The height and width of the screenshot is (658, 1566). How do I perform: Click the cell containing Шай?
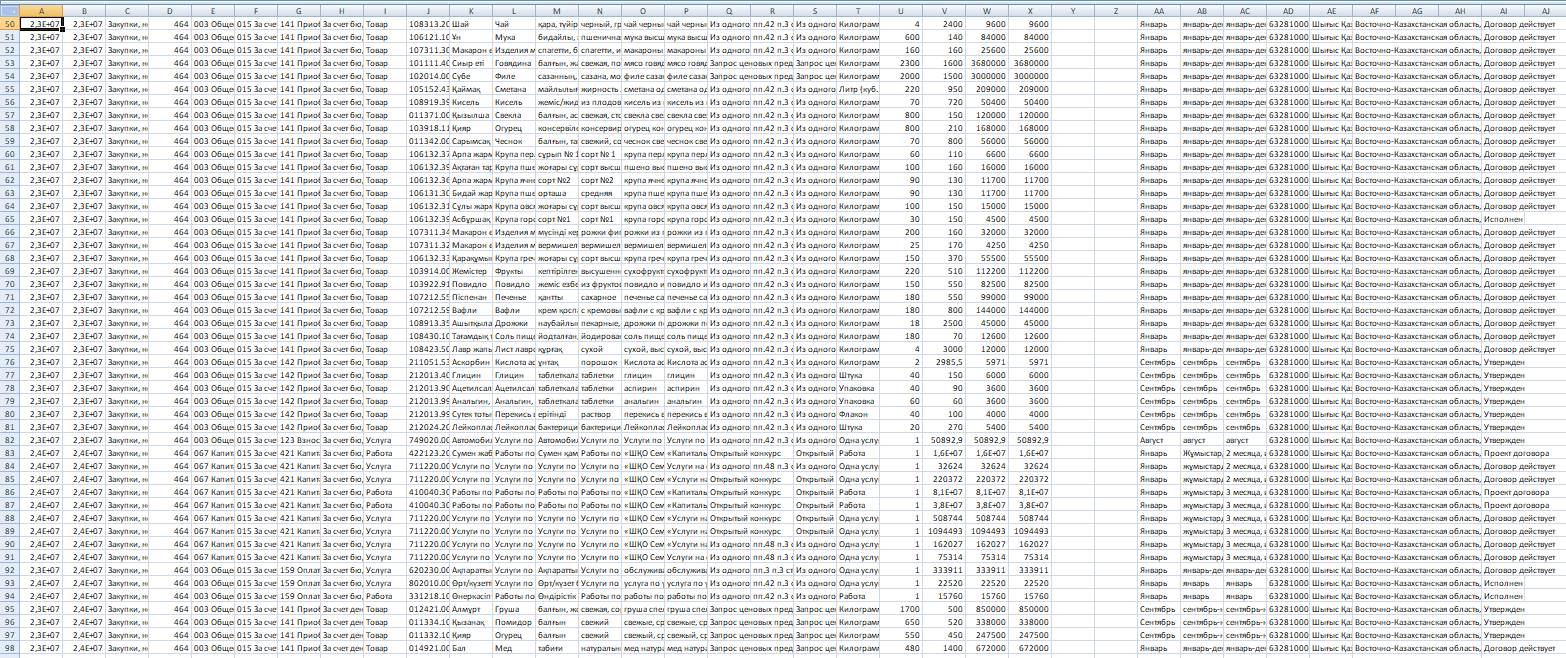pos(471,22)
